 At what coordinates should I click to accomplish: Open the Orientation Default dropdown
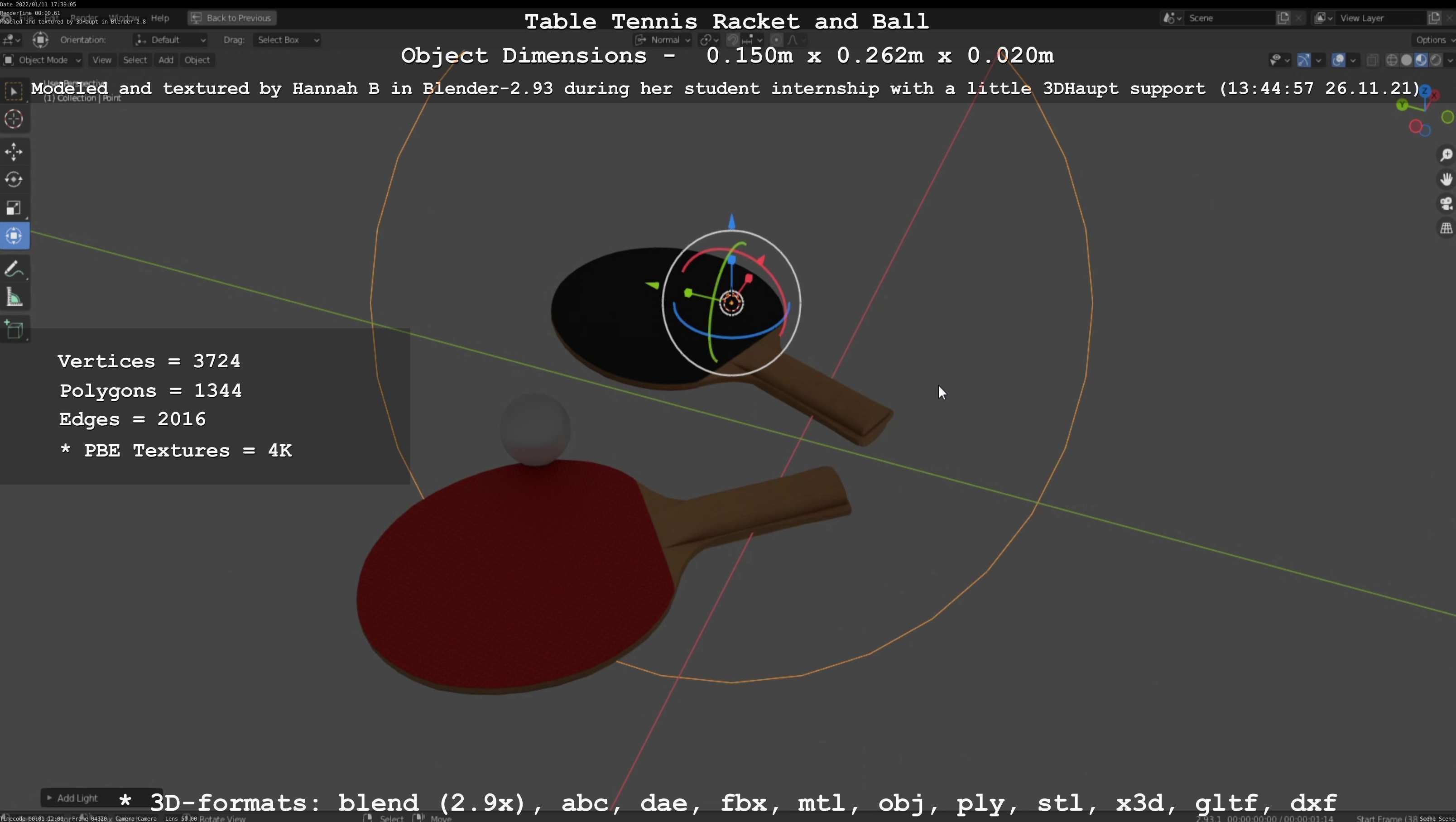pos(170,39)
